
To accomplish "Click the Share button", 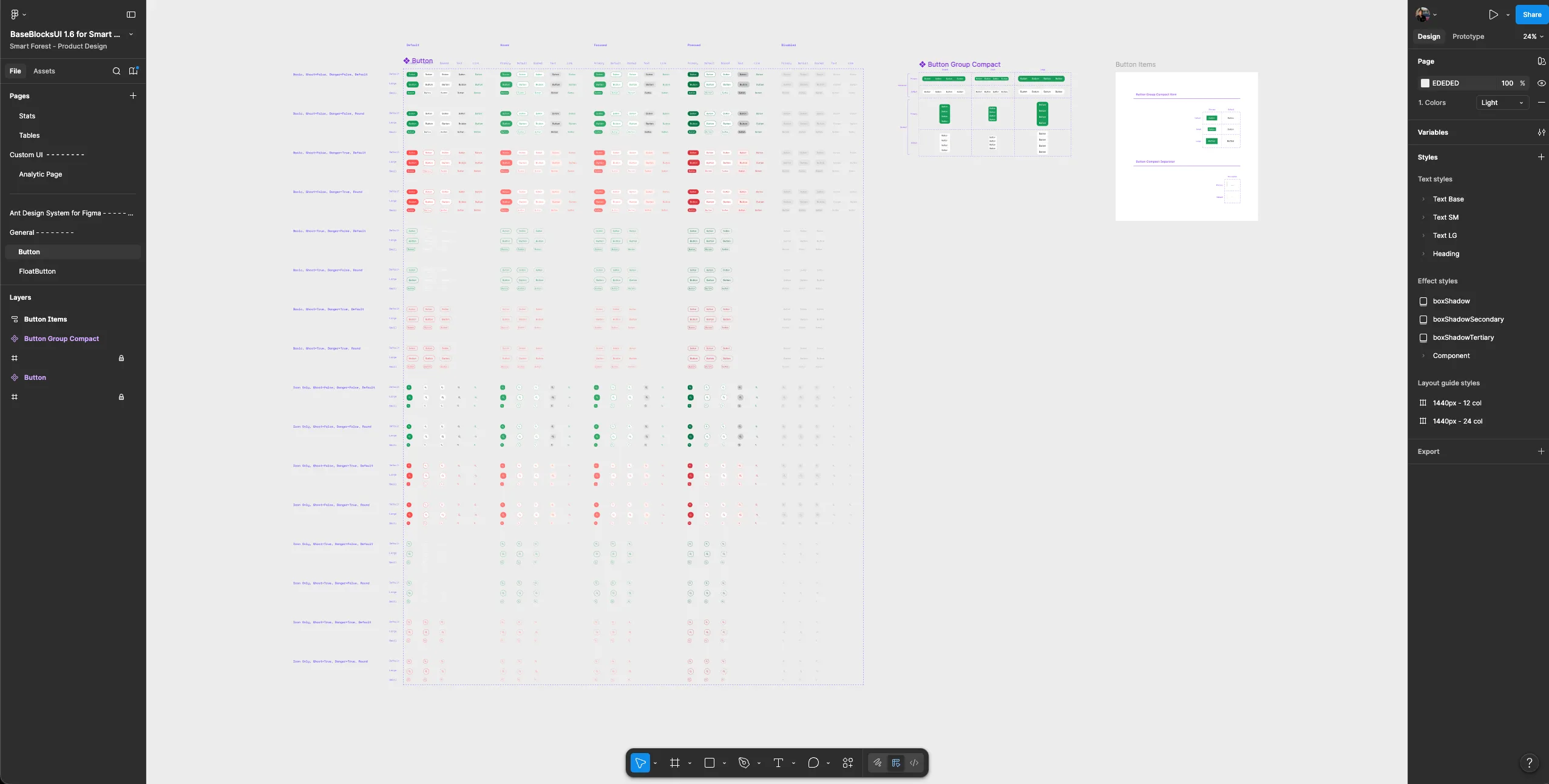I will point(1532,15).
